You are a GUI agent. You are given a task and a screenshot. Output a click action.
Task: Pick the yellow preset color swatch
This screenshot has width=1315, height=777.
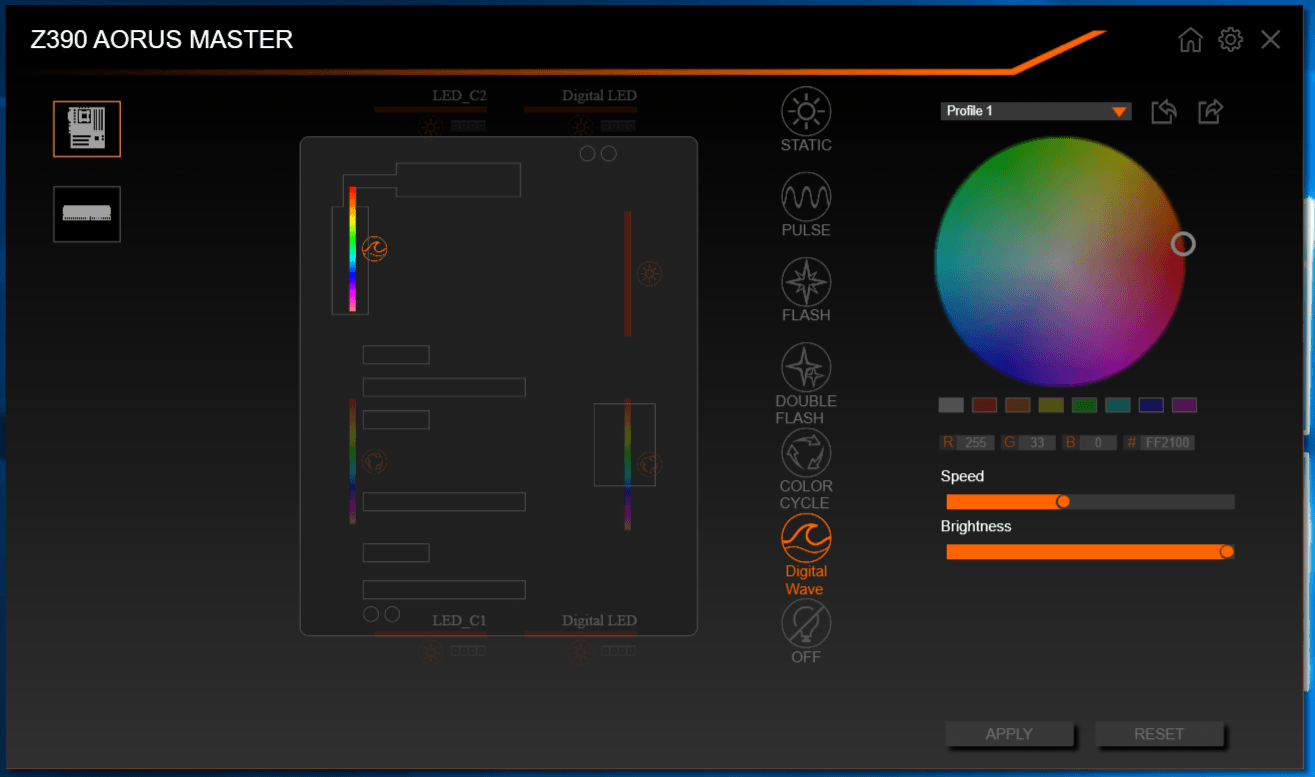[1051, 405]
